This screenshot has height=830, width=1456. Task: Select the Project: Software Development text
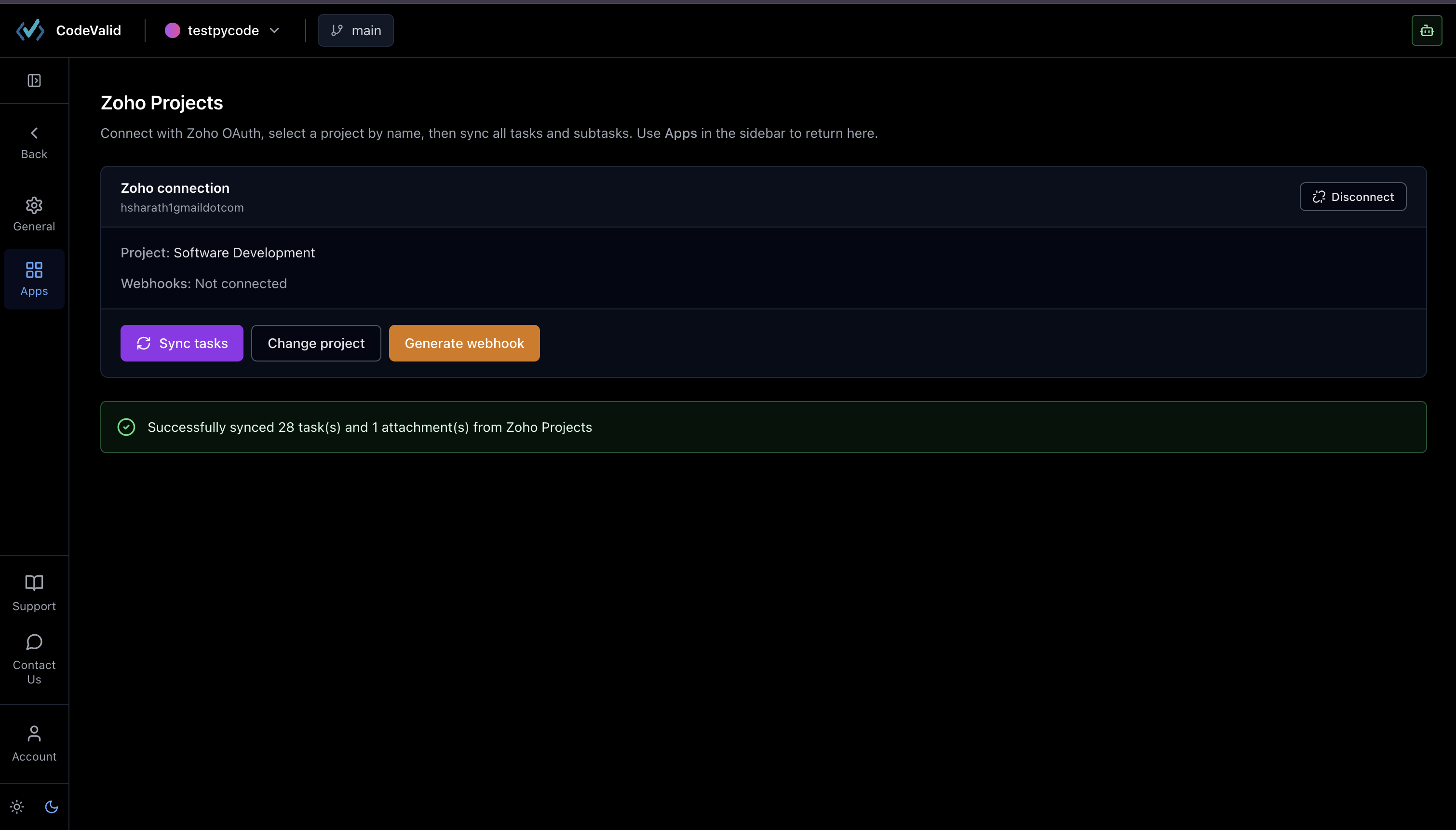pyautogui.click(x=218, y=253)
